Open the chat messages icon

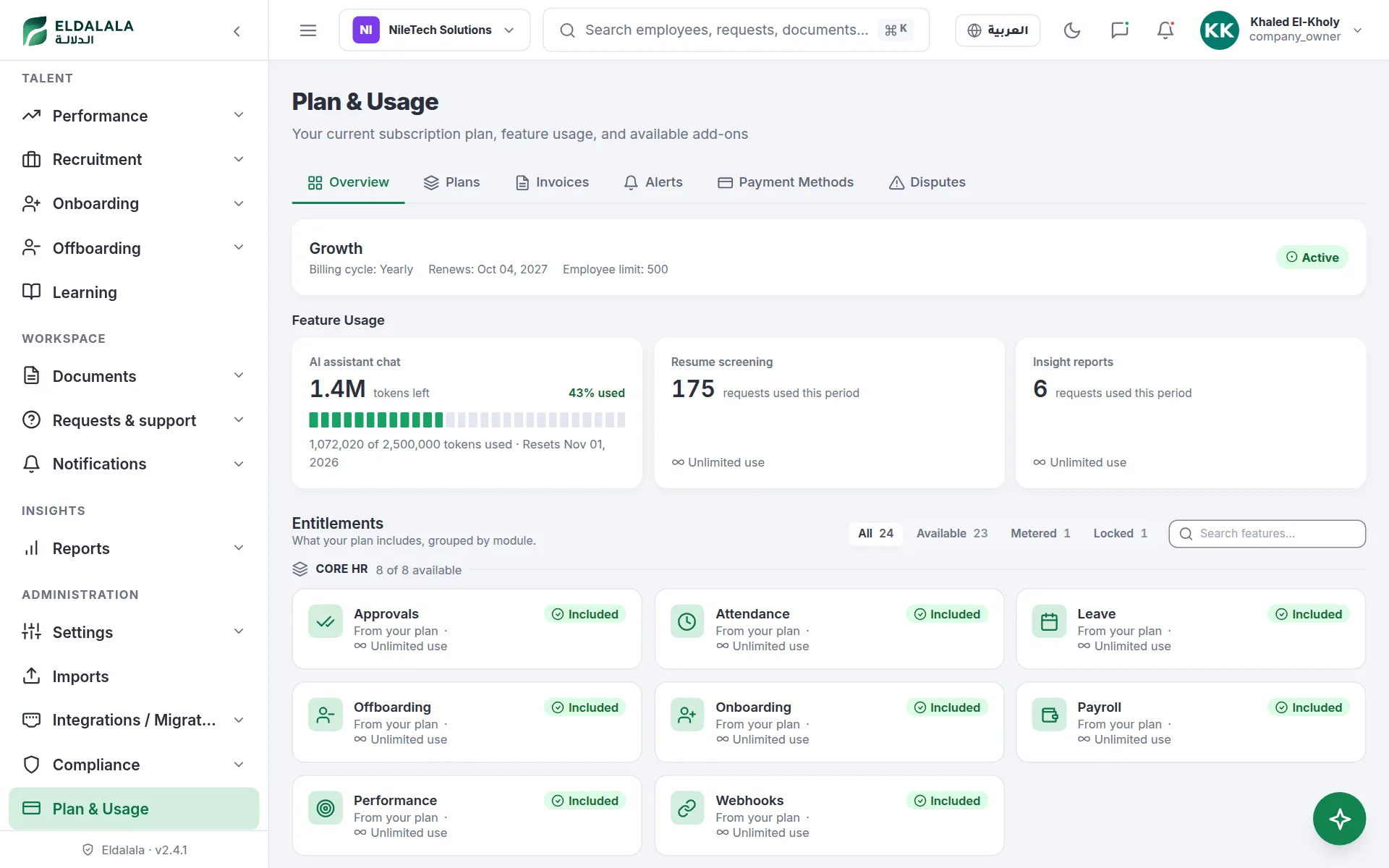pyautogui.click(x=1119, y=30)
